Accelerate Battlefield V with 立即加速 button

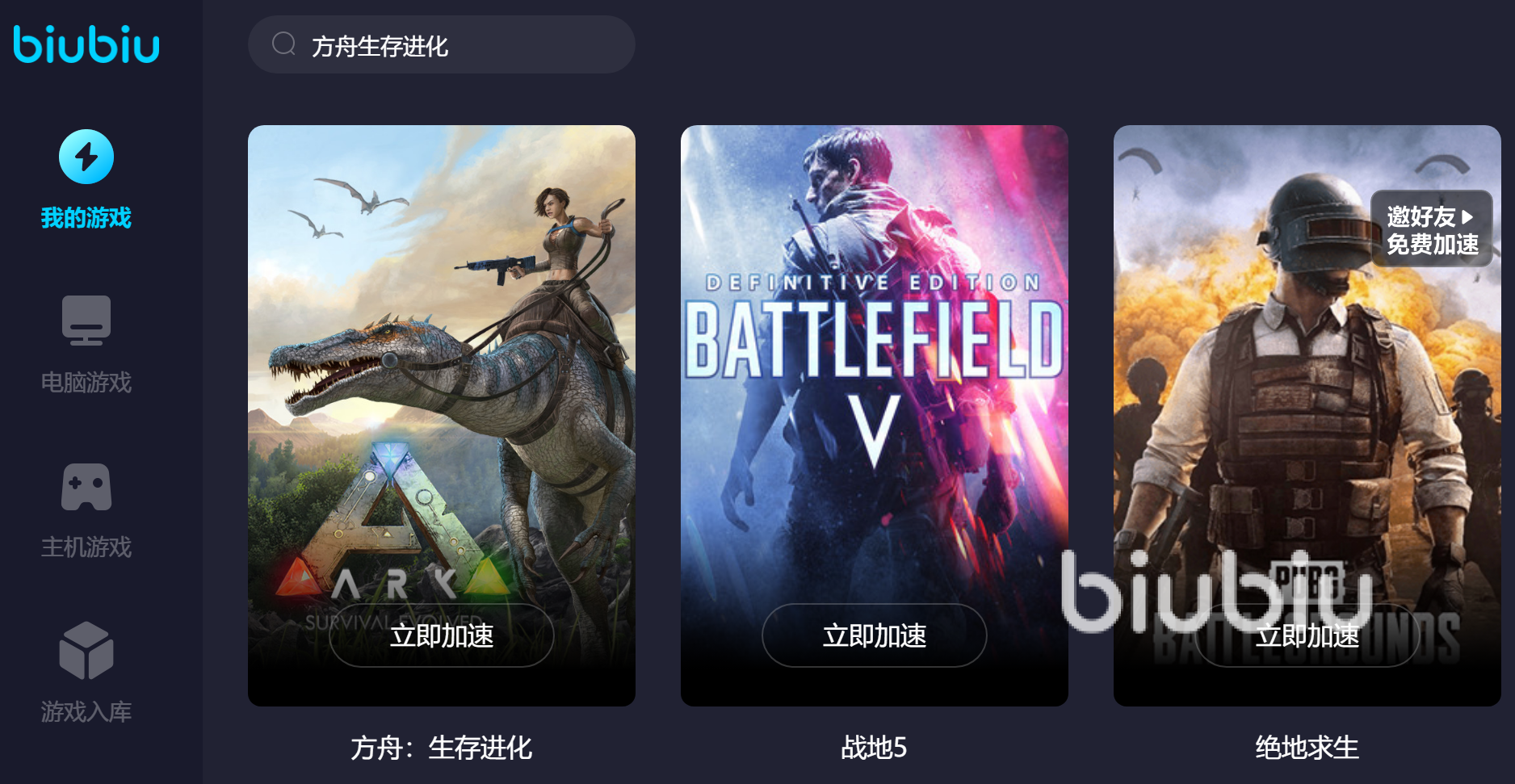(x=875, y=635)
